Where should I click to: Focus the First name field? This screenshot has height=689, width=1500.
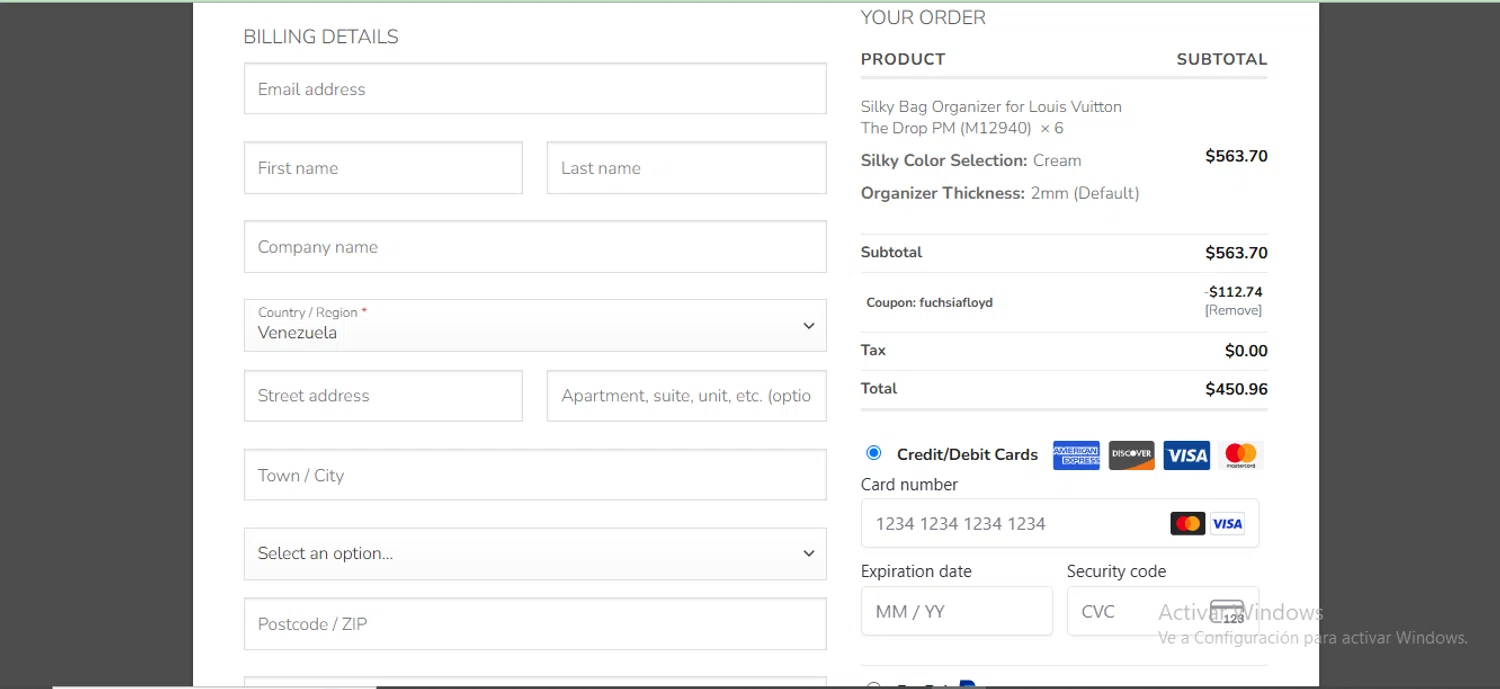coord(383,168)
